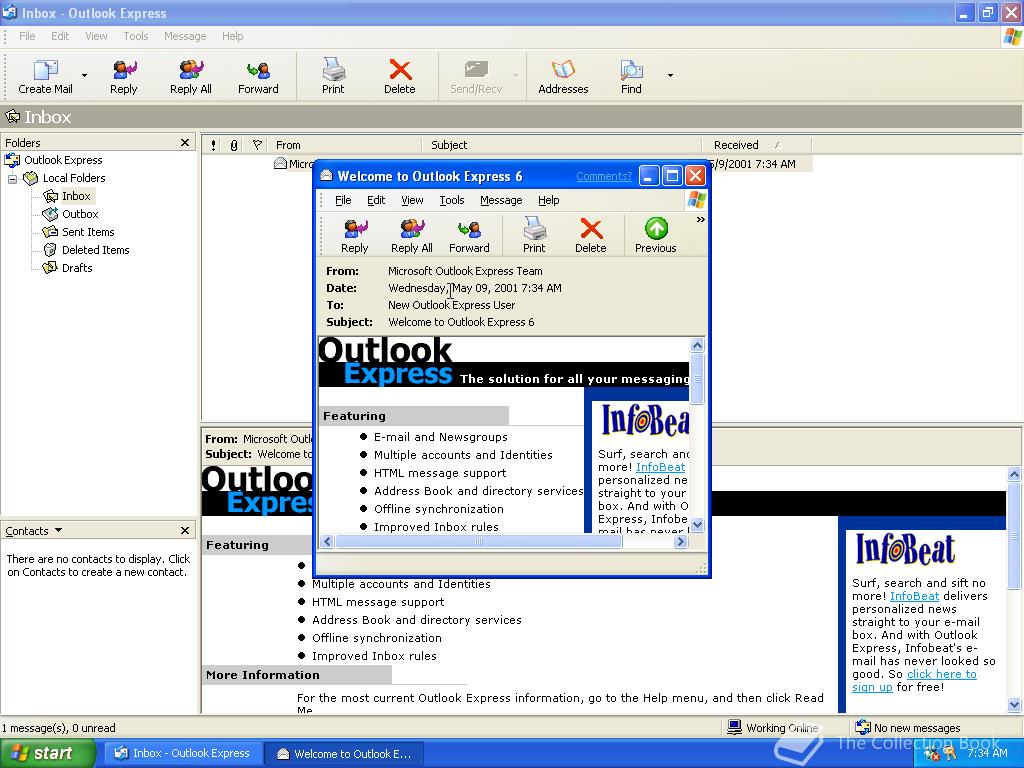
Task: Select the Sent Items folder
Action: pos(88,232)
